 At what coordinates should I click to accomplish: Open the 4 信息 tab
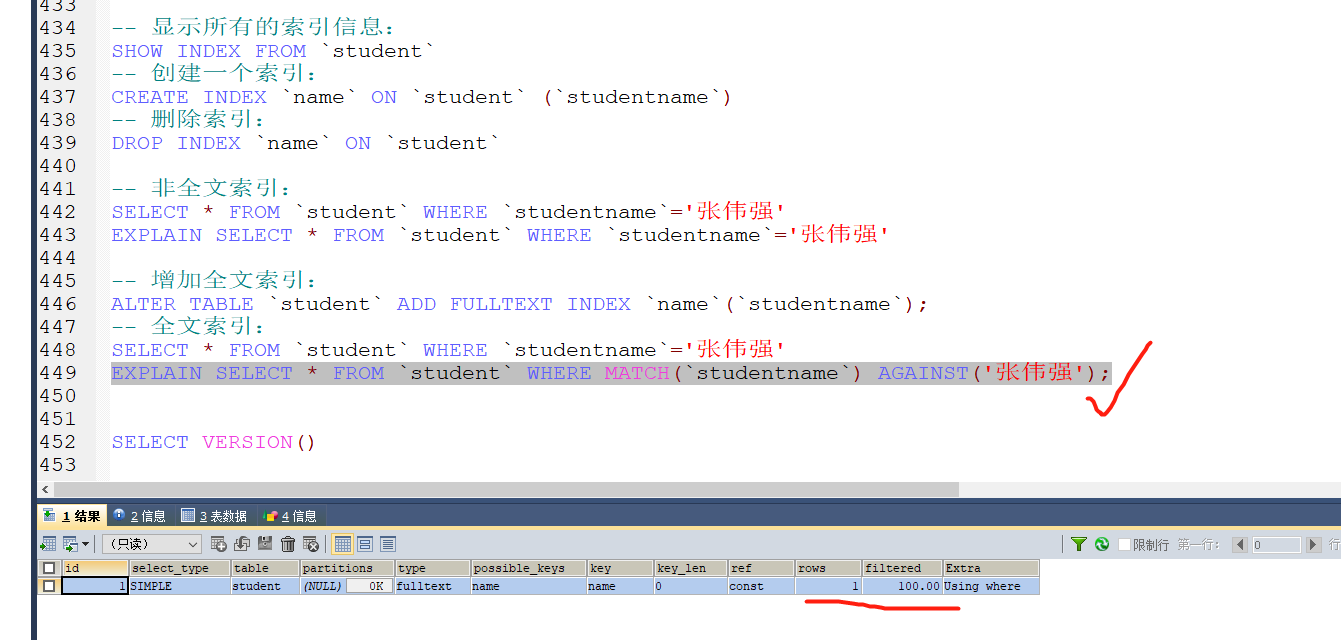click(290, 516)
